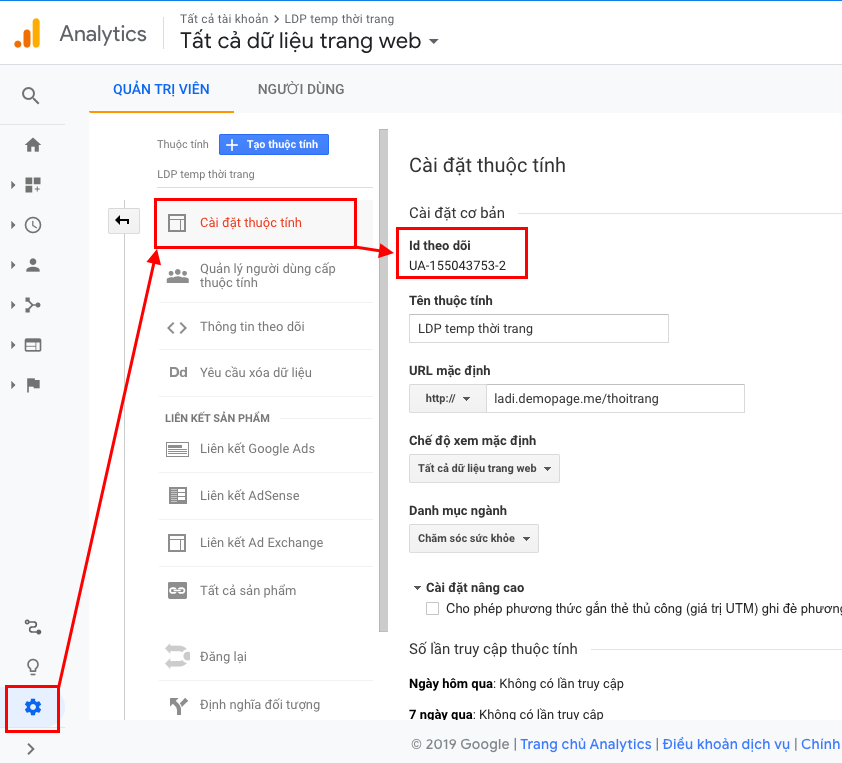The width and height of the screenshot is (842, 763).
Task: Click 'Tạo thuộc tính' button
Action: tap(274, 145)
